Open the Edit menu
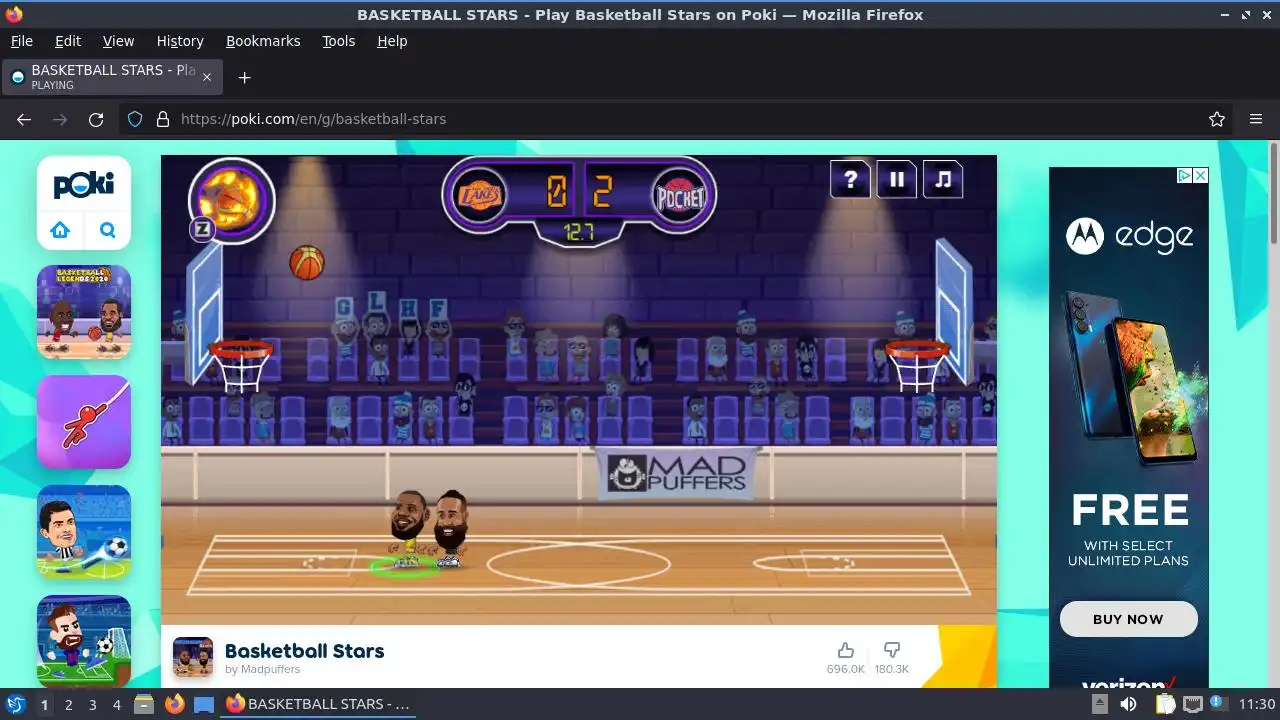The image size is (1280, 720). click(x=68, y=41)
